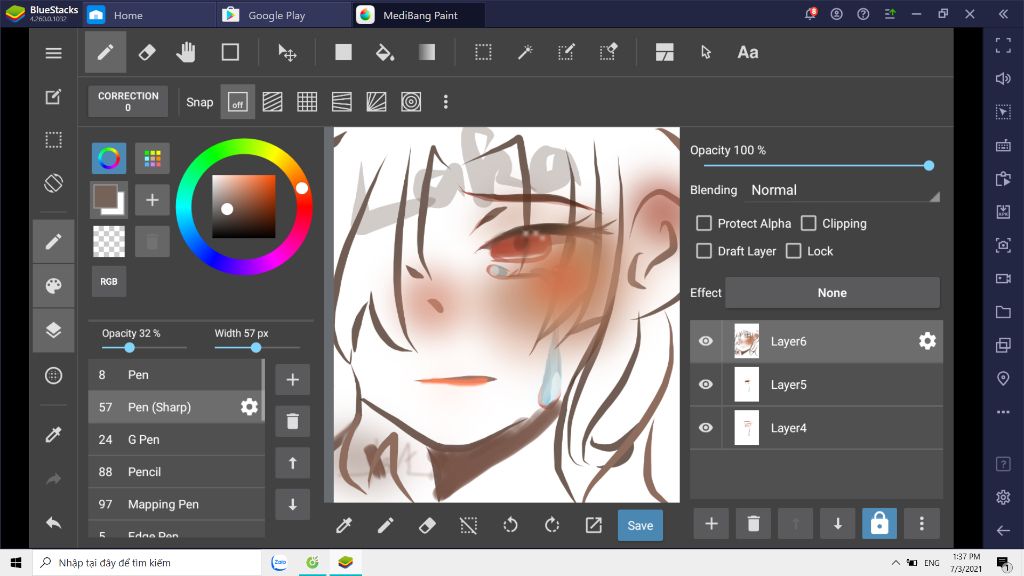Select the Eraser tool in top toolbar
The height and width of the screenshot is (576, 1024).
[147, 52]
